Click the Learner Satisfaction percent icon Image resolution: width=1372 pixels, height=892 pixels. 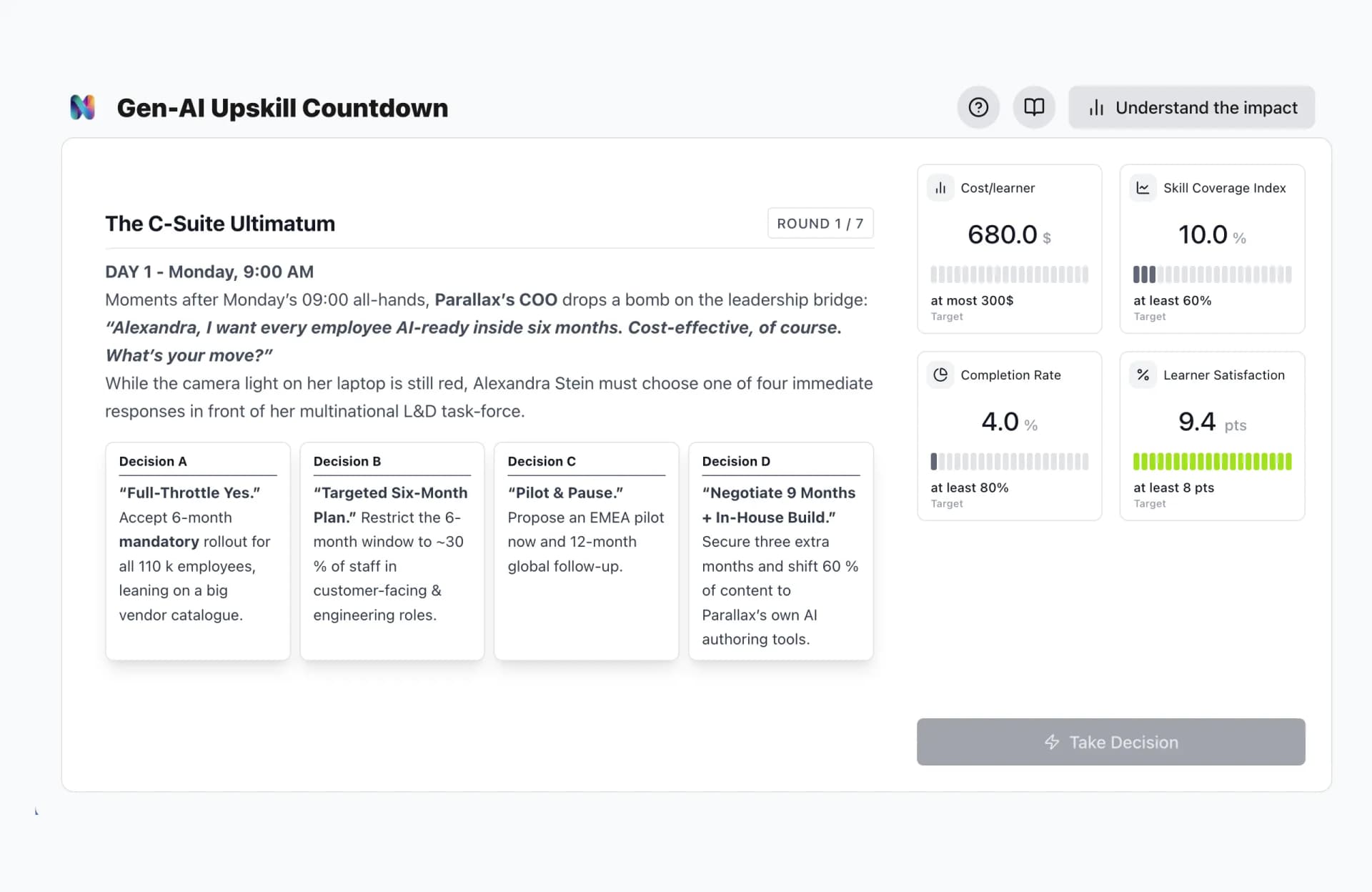click(x=1143, y=375)
